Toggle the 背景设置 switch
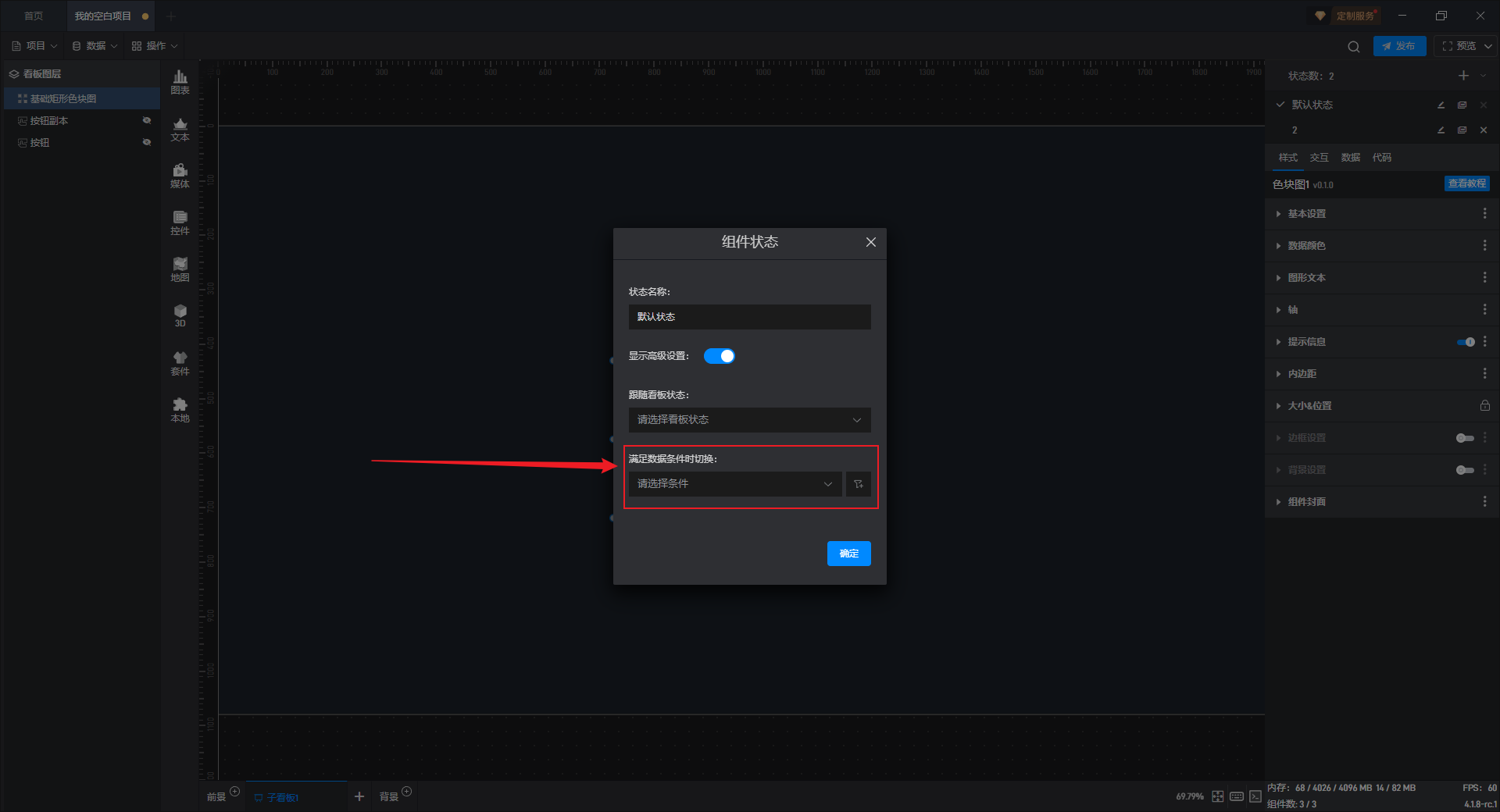 [x=1466, y=470]
